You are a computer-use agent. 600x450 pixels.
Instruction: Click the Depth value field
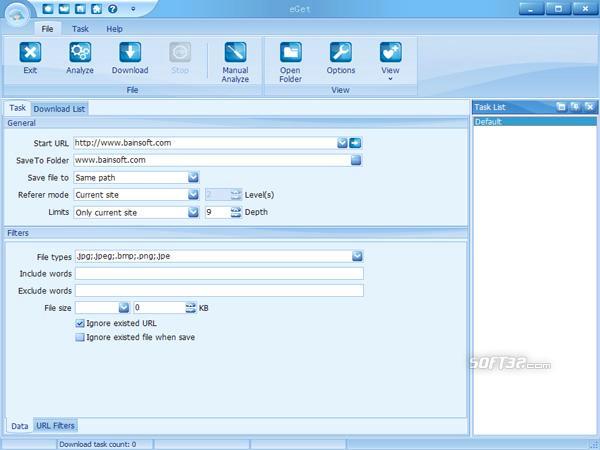coord(218,212)
